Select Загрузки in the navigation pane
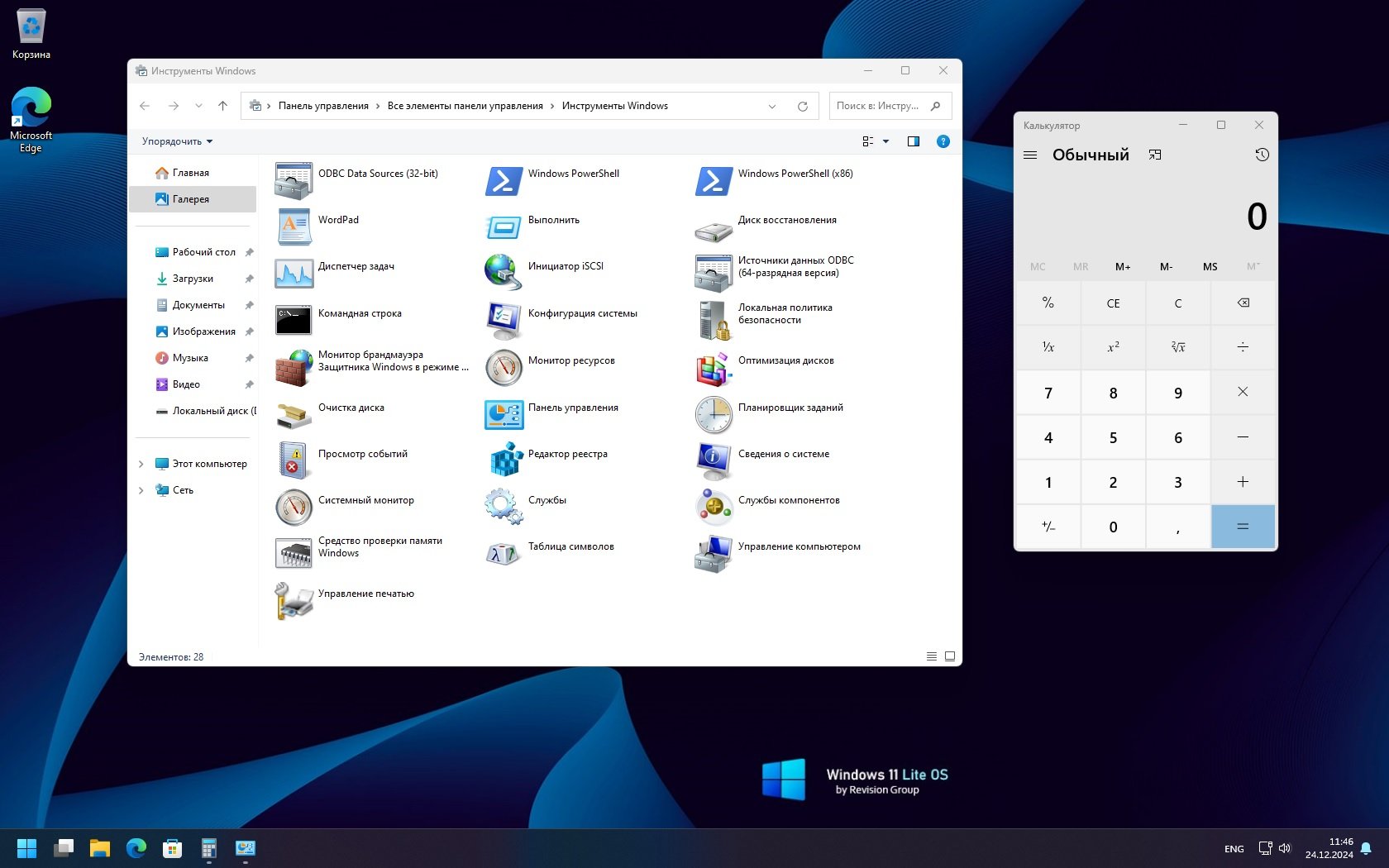This screenshot has height=868, width=1389. click(193, 279)
